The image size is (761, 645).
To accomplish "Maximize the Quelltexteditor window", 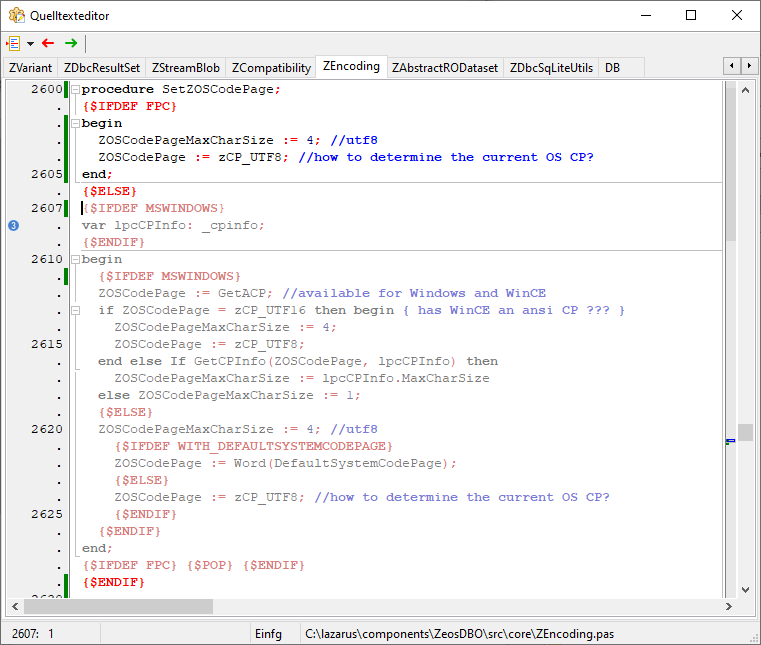I will point(691,16).
